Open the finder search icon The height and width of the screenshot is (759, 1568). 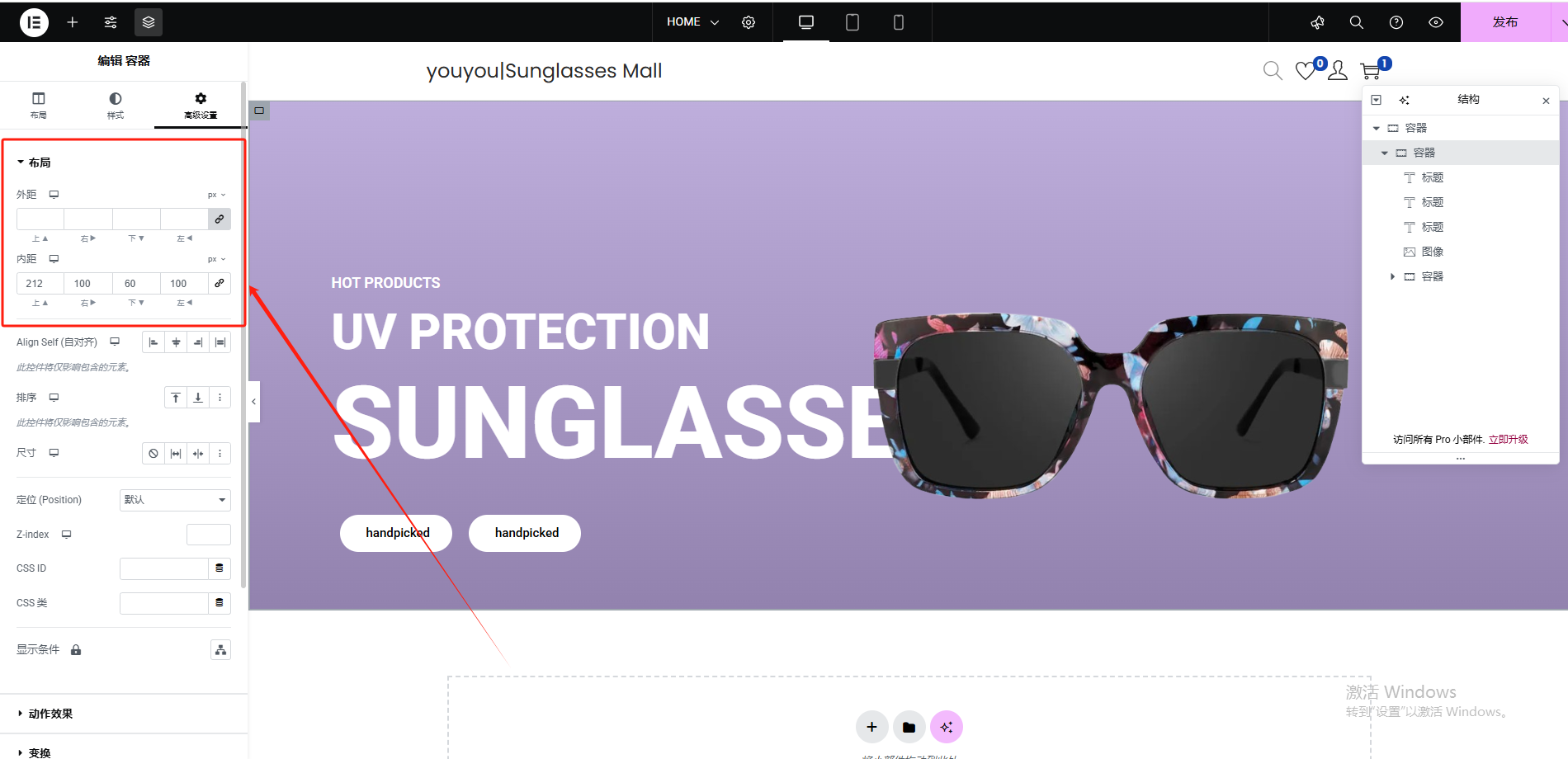click(x=1357, y=22)
